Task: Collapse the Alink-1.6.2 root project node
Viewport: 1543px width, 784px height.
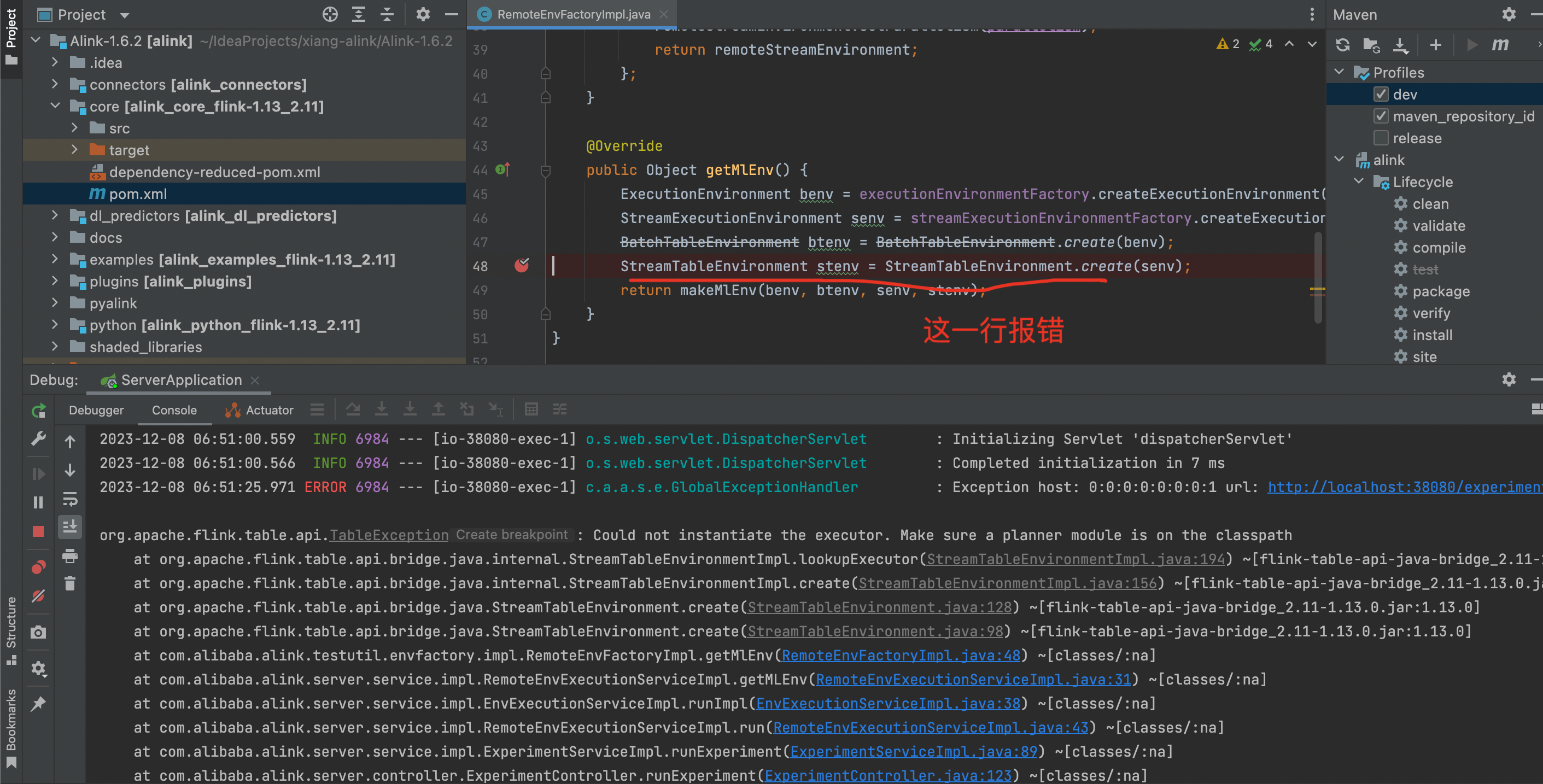Action: click(36, 40)
